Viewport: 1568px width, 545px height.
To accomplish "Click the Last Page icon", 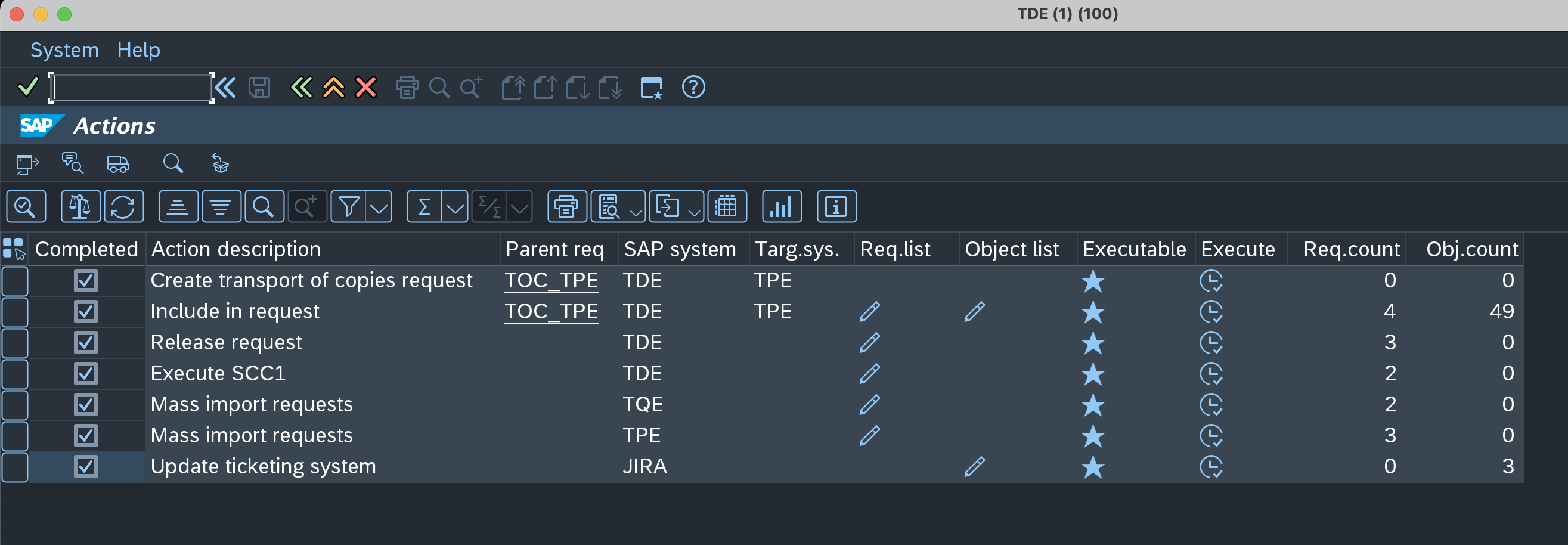I will pos(610,87).
